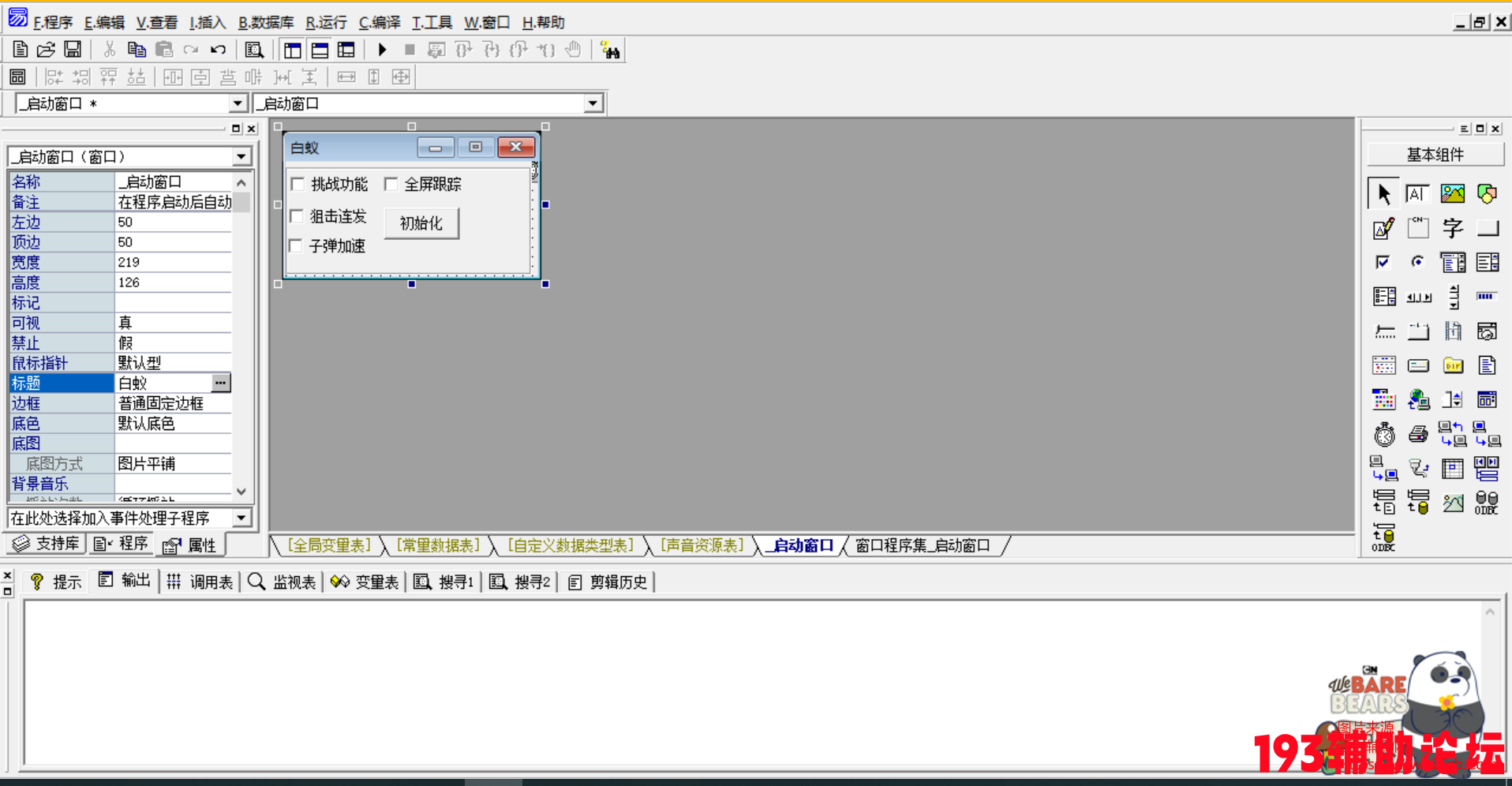
Task: Select the radio button component icon
Action: 1417,262
